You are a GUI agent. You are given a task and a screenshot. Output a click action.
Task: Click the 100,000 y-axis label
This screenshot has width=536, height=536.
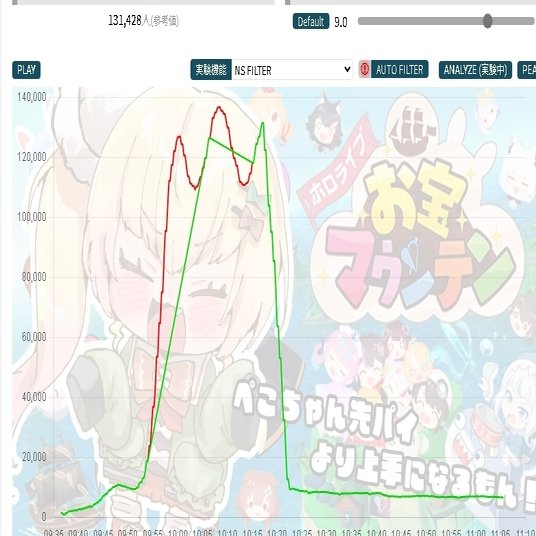tap(31, 217)
